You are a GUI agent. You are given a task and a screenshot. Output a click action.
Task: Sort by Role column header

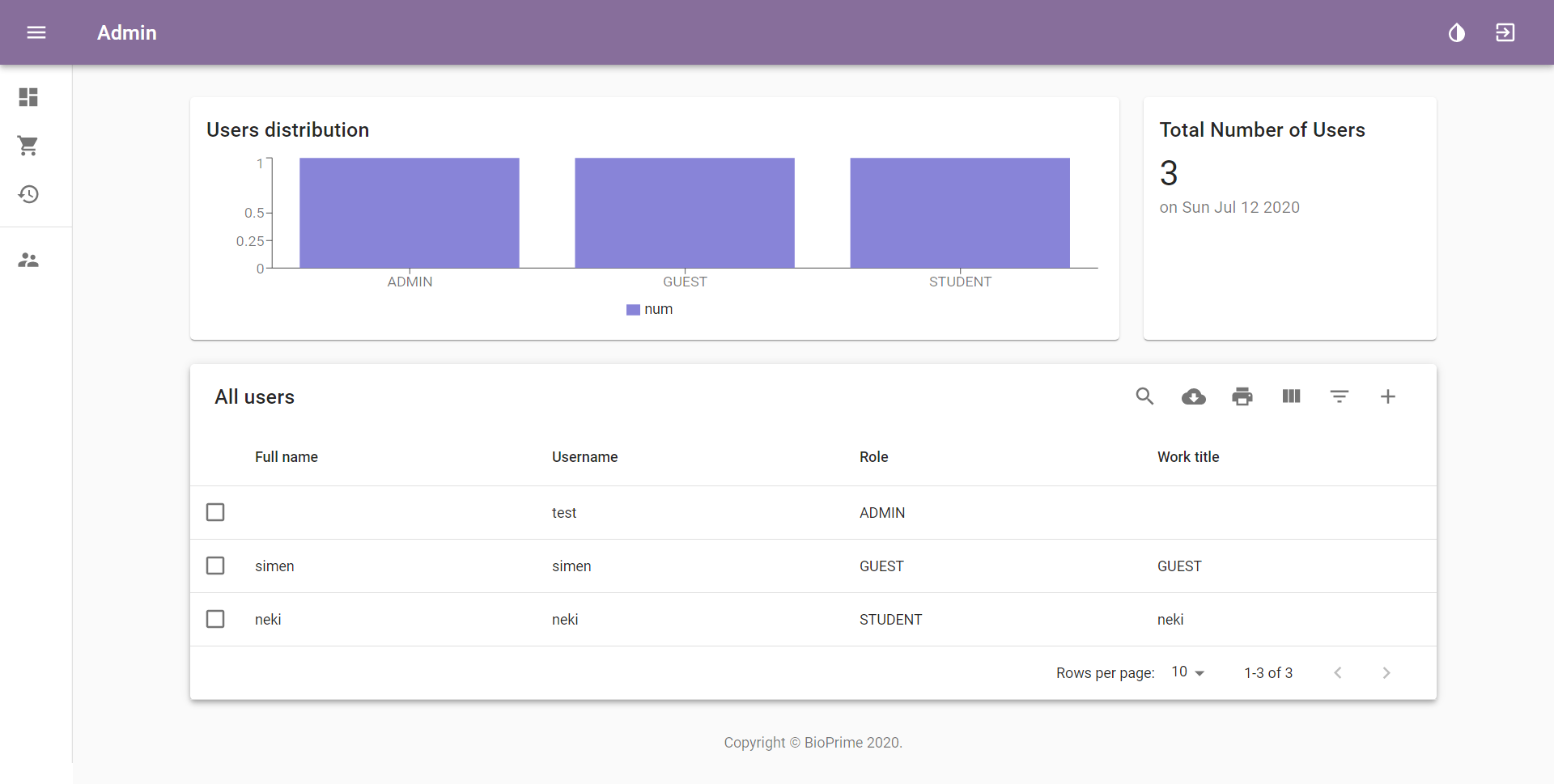click(873, 457)
